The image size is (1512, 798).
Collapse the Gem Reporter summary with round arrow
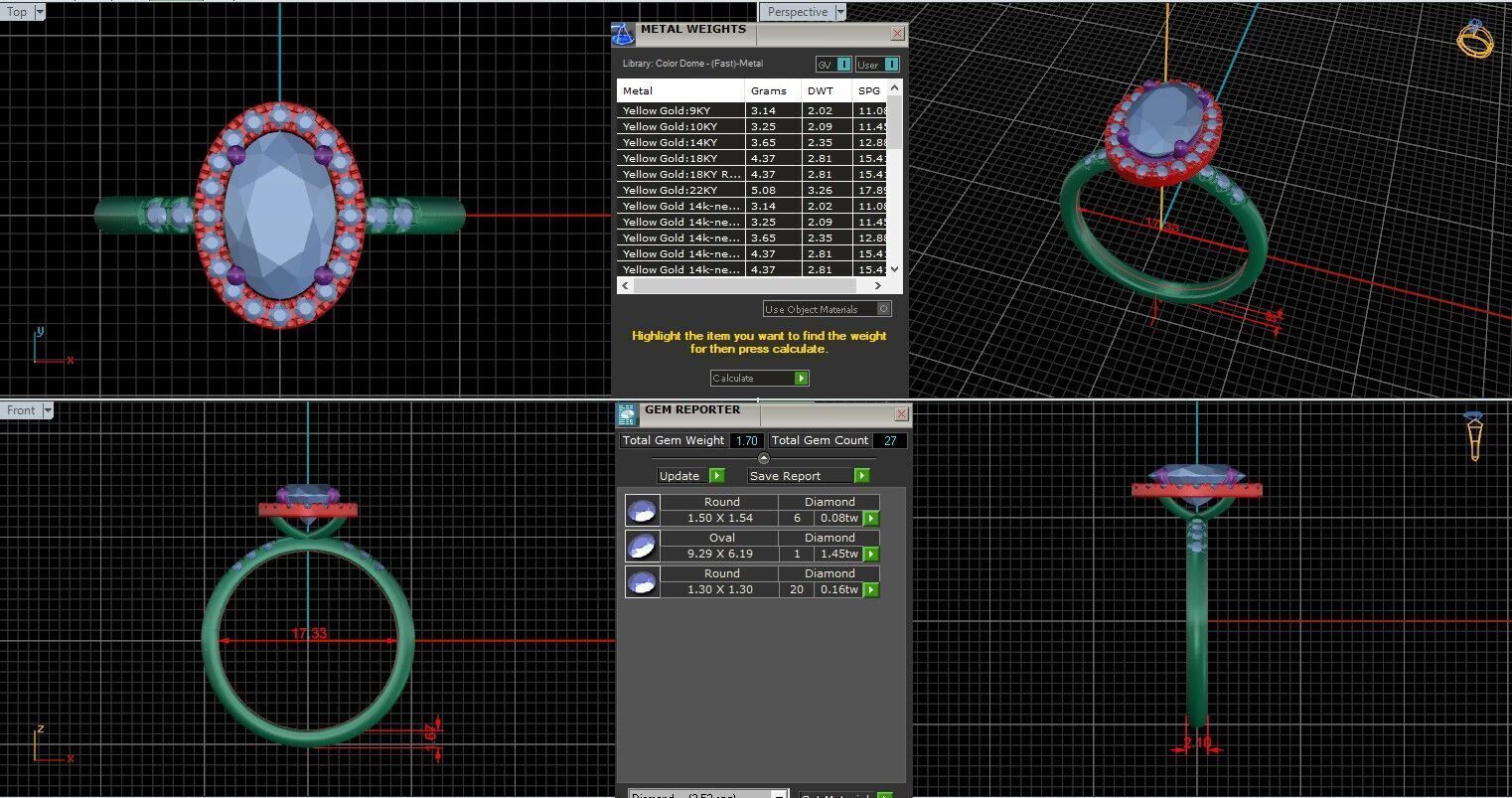764,458
